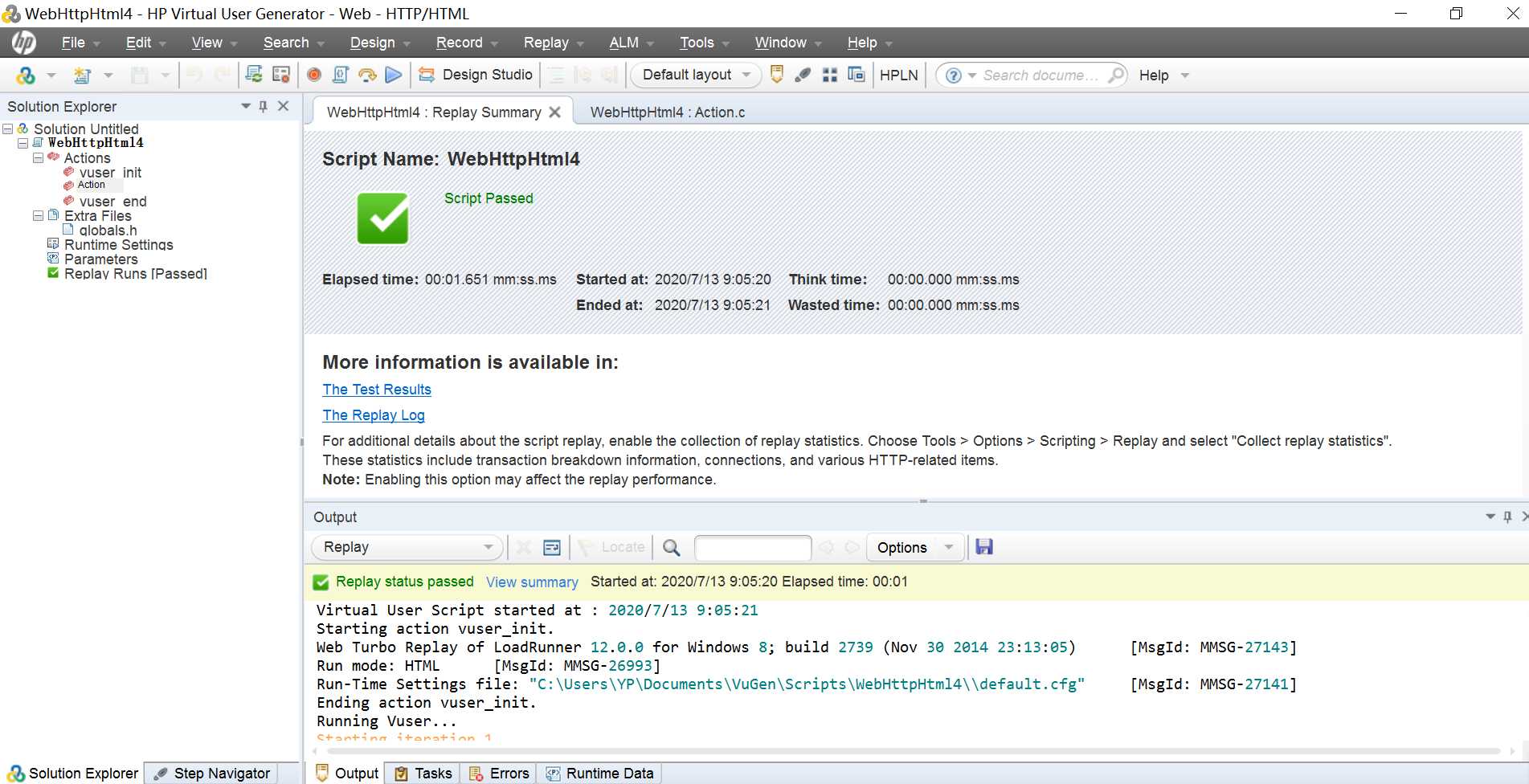
Task: Click the solution (linked rings) toolbar icon
Action: tap(26, 76)
